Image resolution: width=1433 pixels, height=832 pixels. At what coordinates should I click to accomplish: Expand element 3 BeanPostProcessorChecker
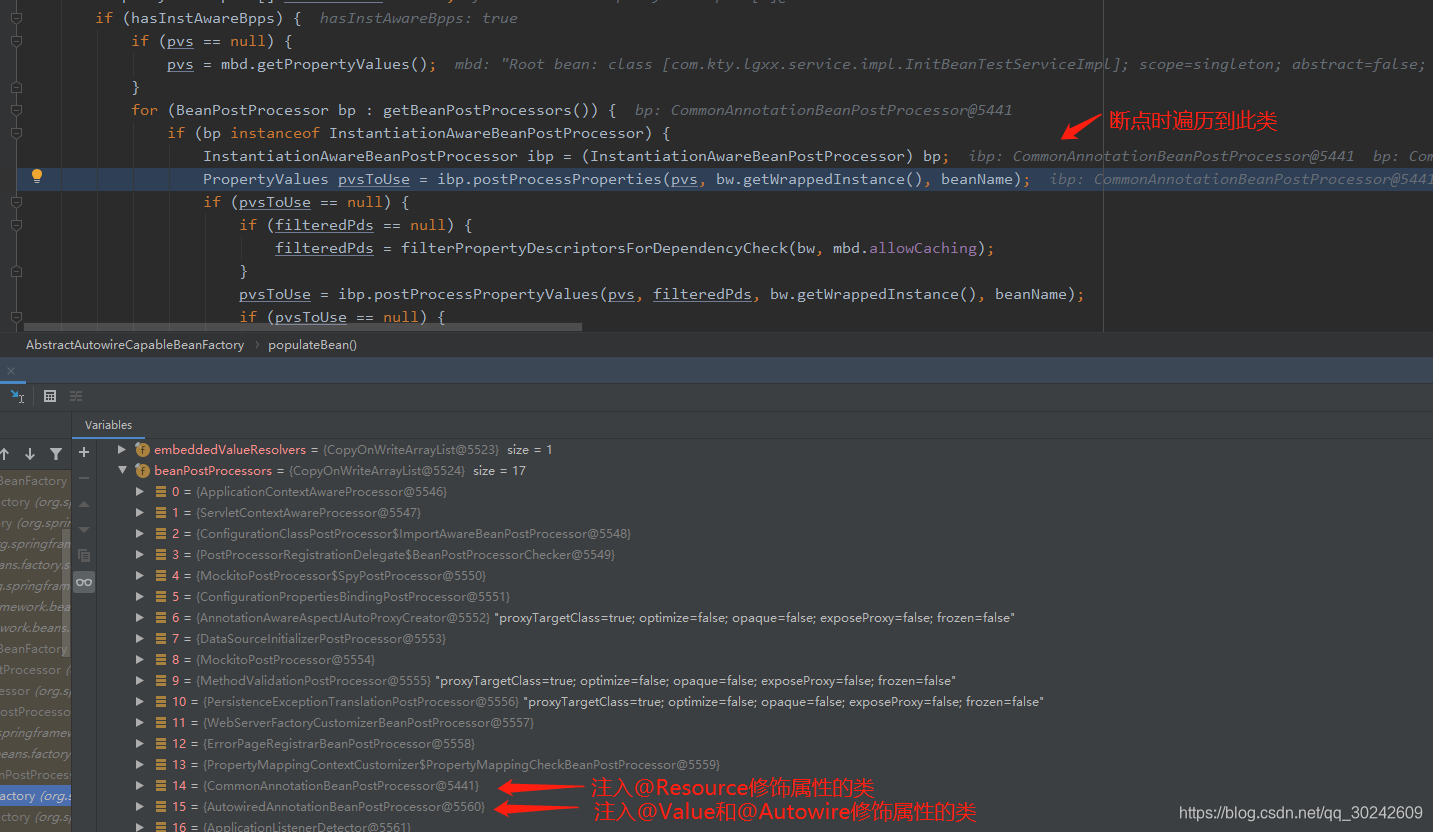pos(140,555)
